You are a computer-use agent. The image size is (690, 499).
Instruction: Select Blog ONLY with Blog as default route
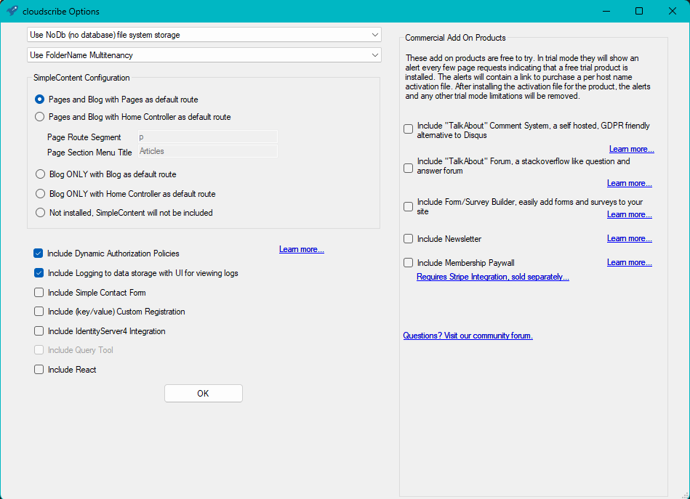tap(40, 174)
